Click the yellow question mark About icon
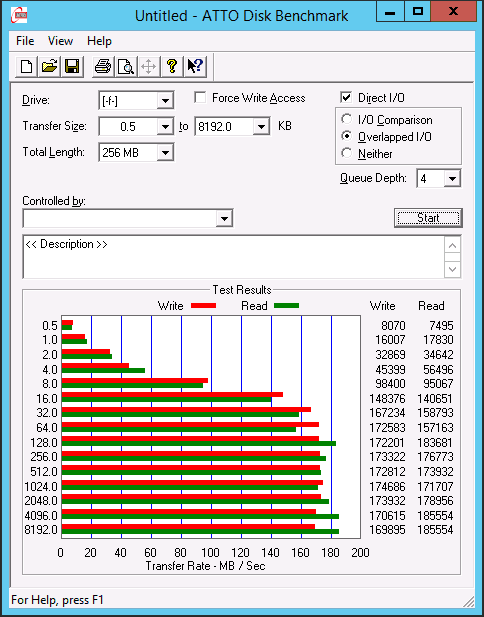 tap(172, 66)
